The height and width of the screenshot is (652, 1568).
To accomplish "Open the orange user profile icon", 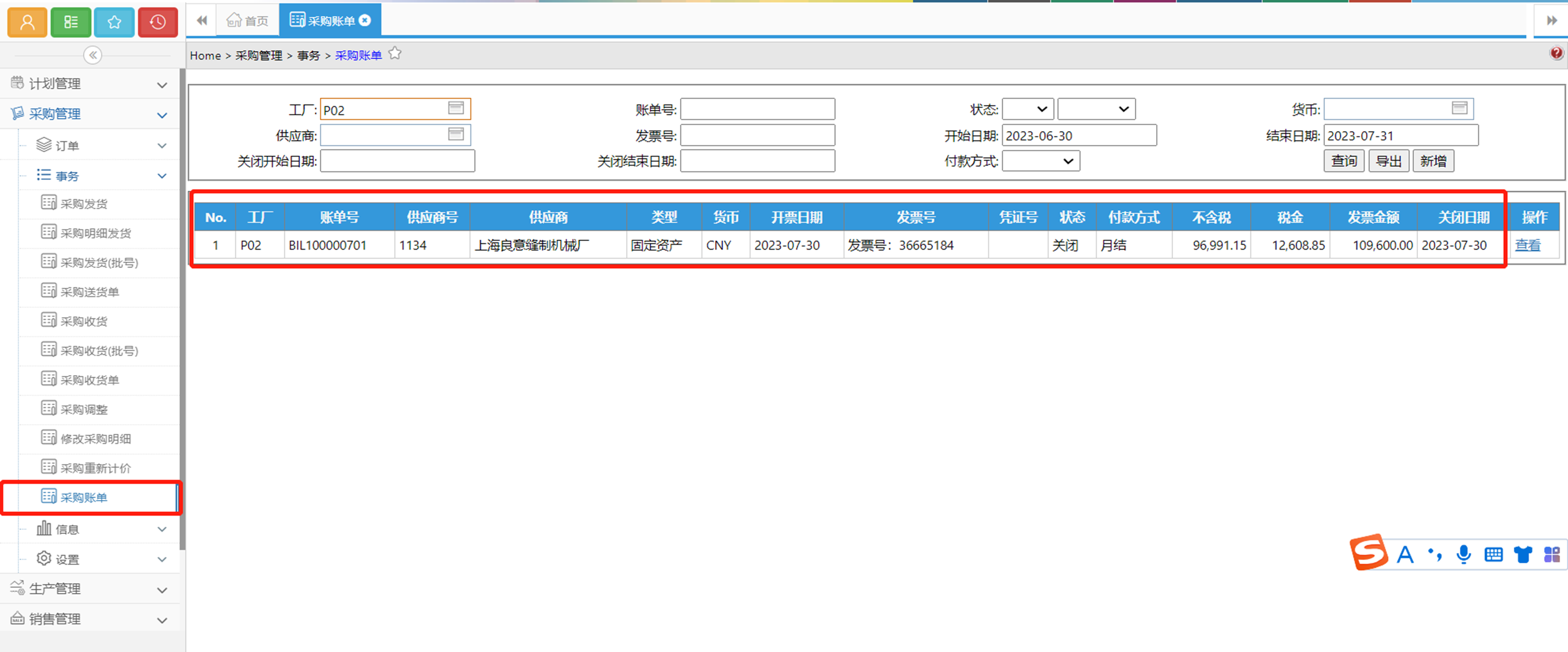I will coord(27,22).
